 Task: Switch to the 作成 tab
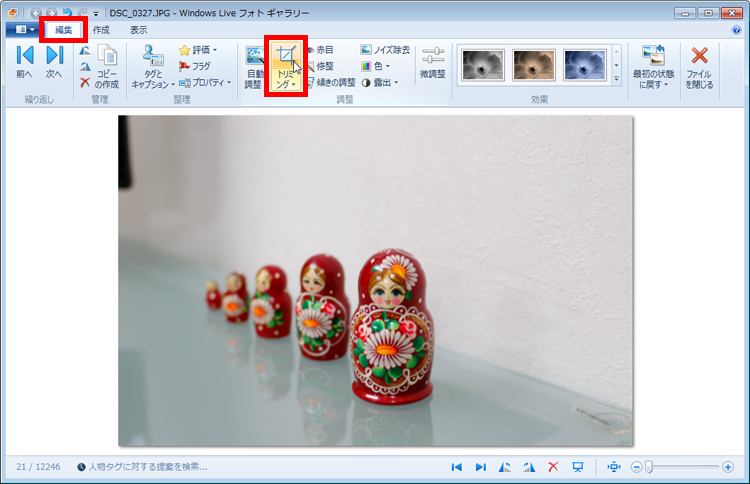[101, 30]
